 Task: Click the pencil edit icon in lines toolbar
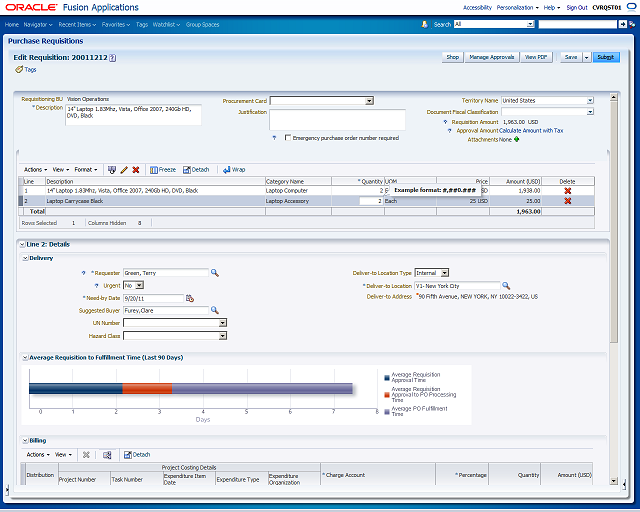click(124, 170)
